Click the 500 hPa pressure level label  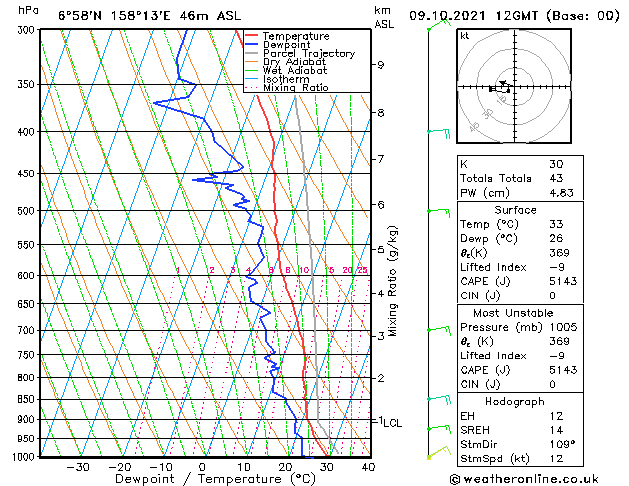click(x=28, y=211)
